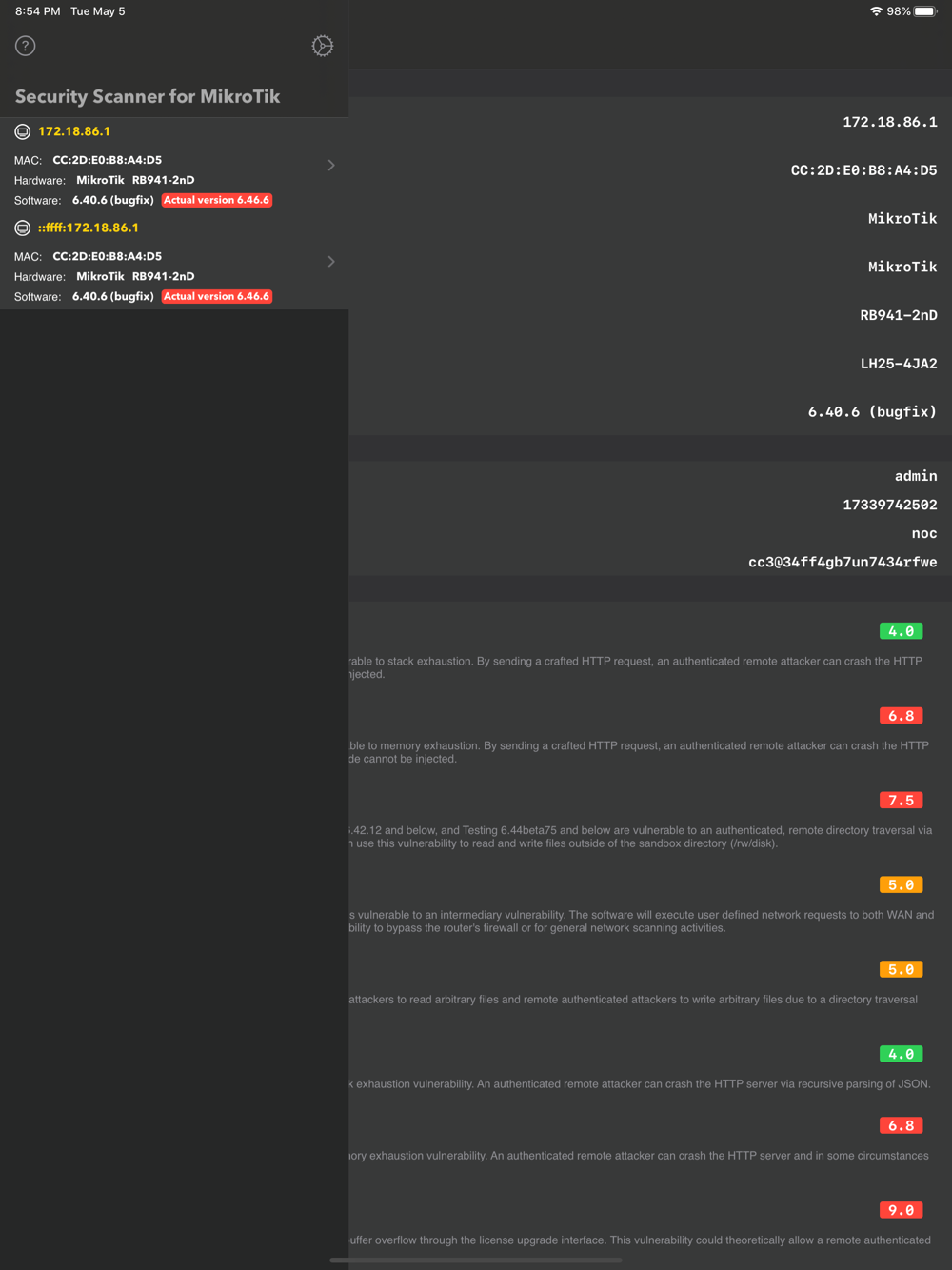Check the Wi-Fi status icon
The image size is (952, 1270).
point(876,11)
